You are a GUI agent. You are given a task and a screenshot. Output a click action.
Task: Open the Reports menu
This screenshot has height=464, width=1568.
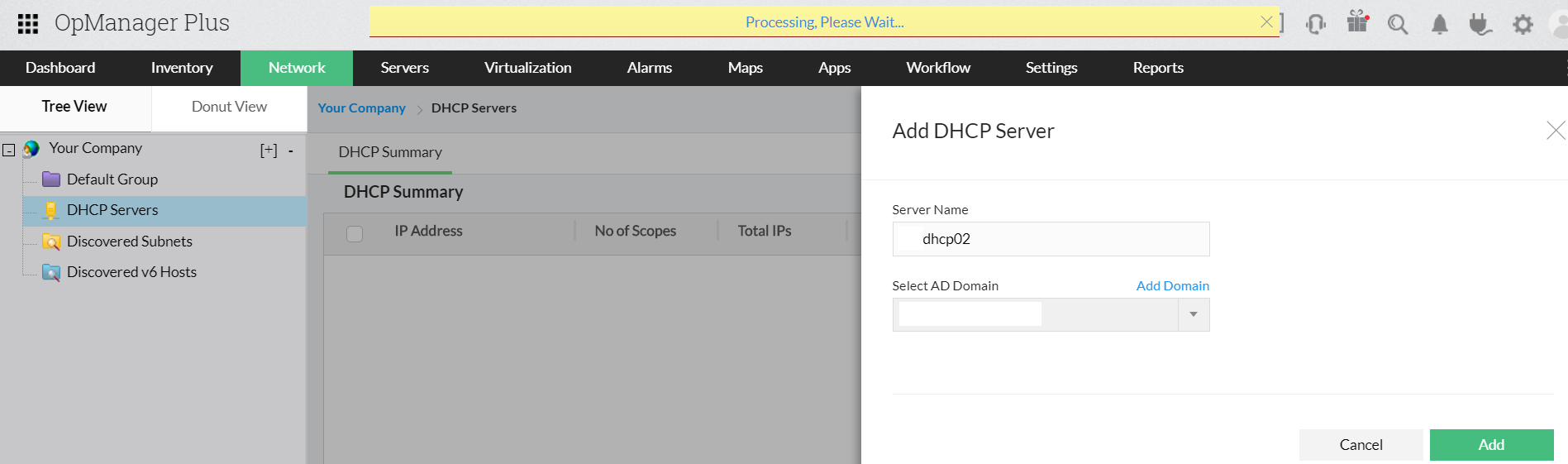pyautogui.click(x=1158, y=68)
